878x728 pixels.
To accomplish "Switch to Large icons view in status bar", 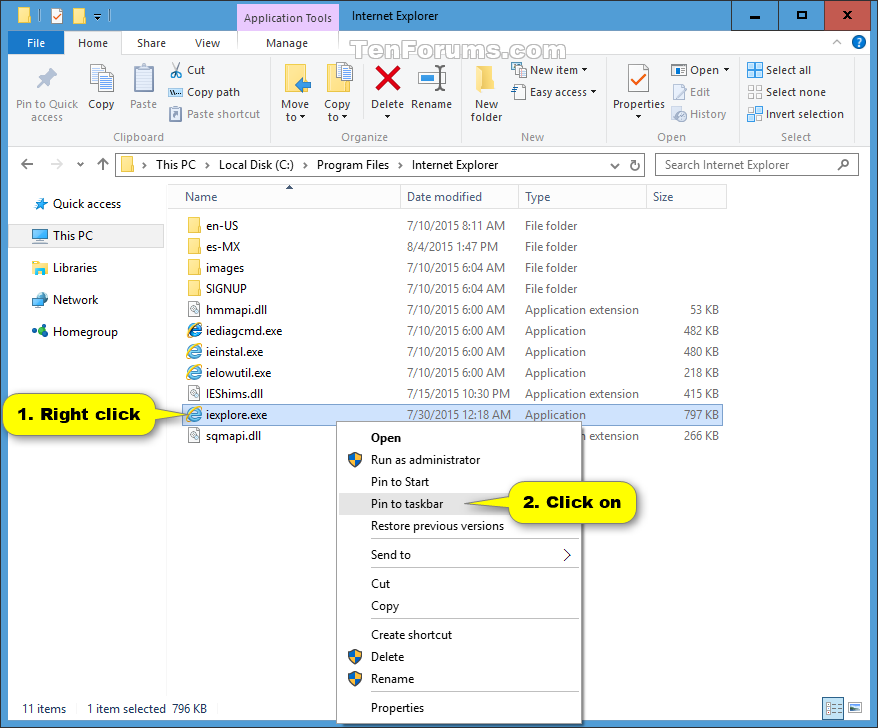I will (x=855, y=708).
